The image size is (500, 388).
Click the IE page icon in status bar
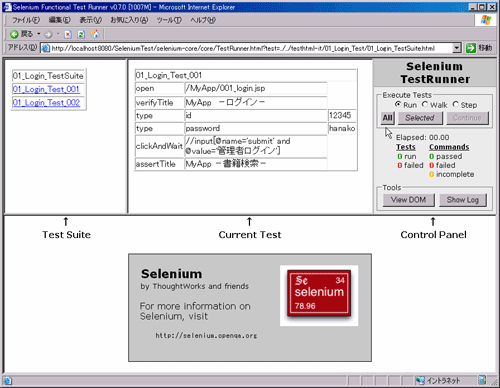tap(7, 380)
